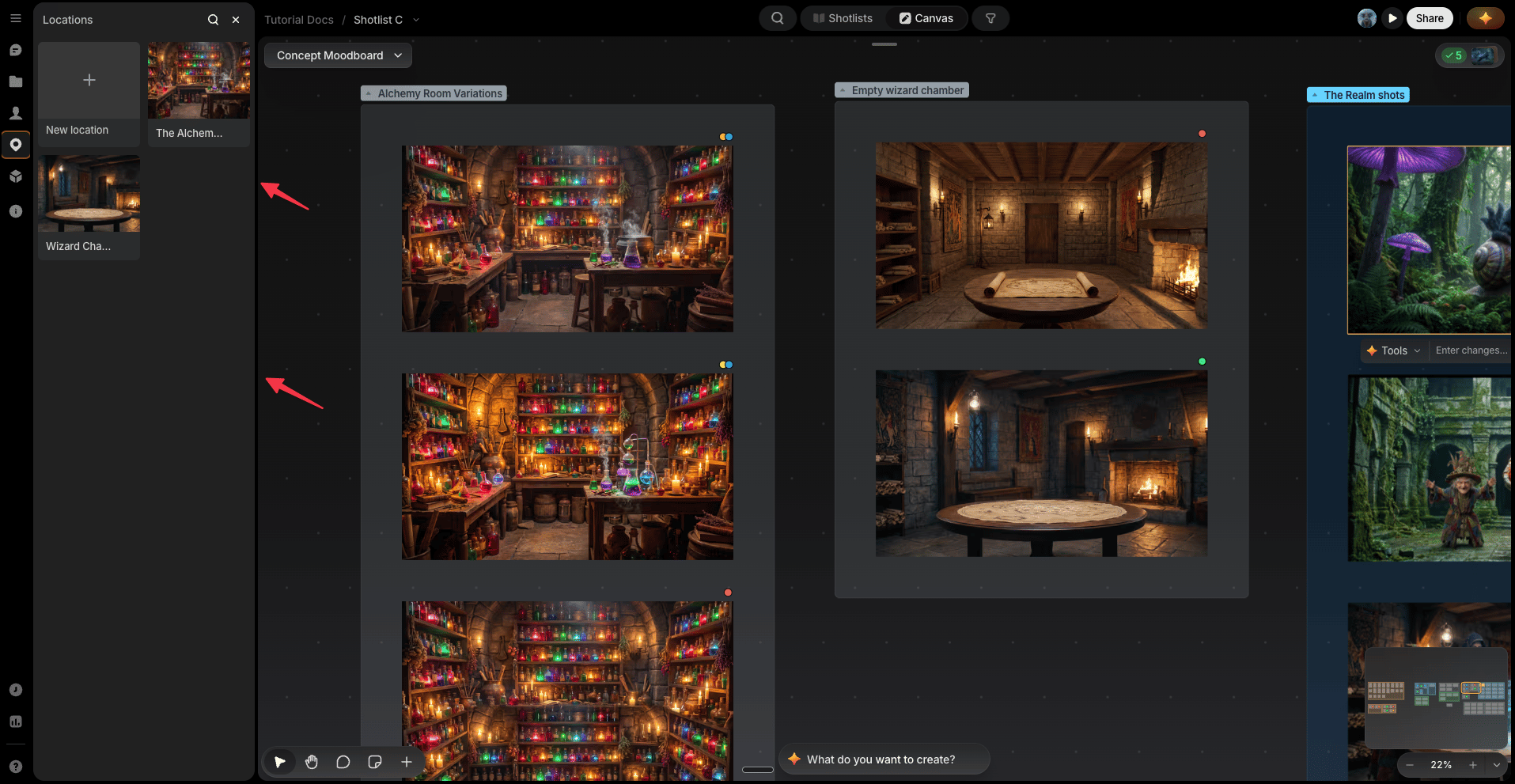Select the hand pan tool
Image resolution: width=1515 pixels, height=784 pixels.
312,762
